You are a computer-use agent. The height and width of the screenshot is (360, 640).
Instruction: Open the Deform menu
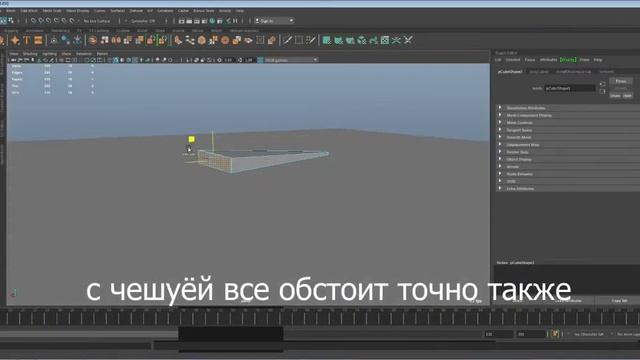136,11
